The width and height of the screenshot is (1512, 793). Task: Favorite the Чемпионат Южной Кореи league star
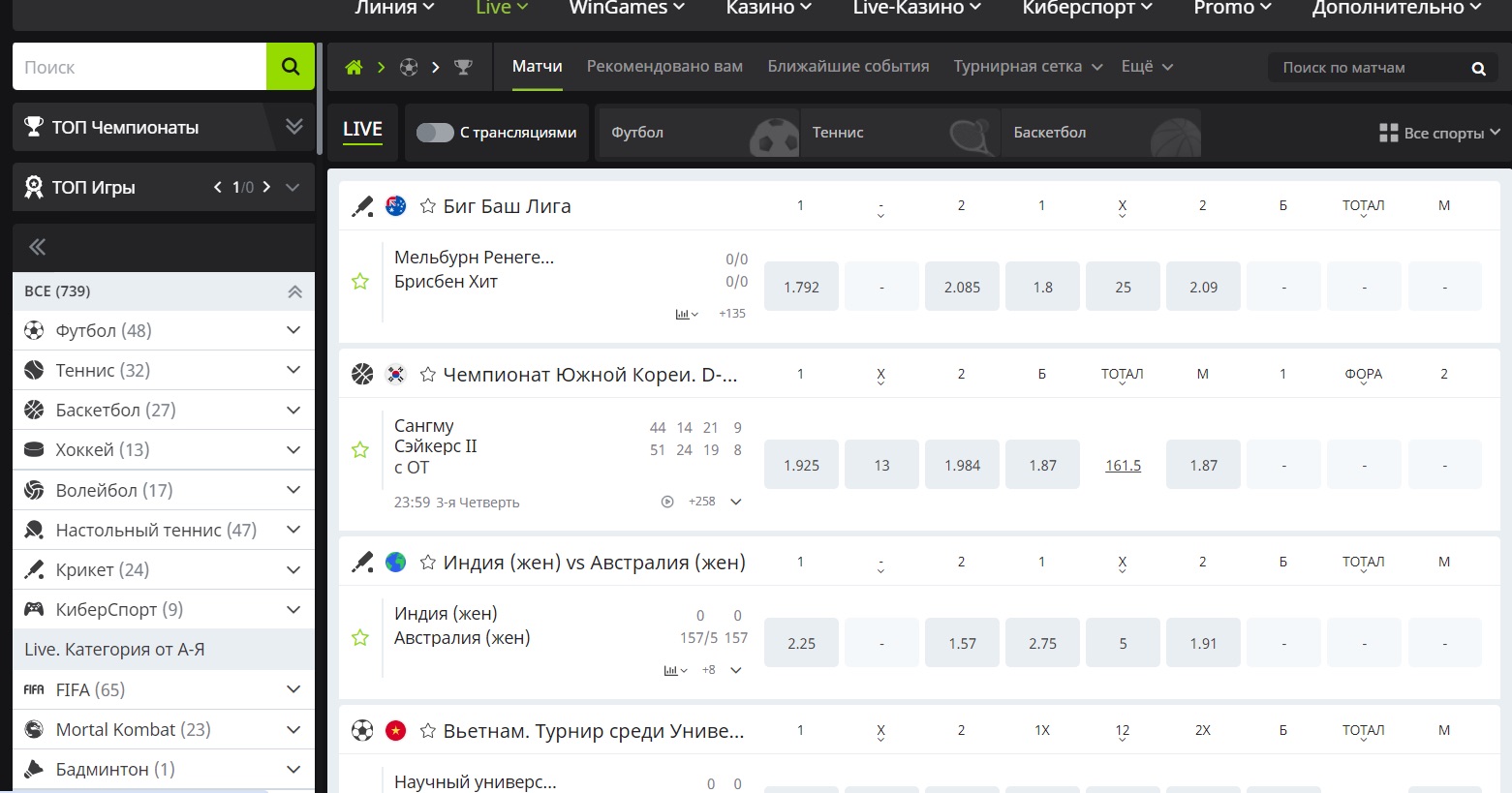427,375
